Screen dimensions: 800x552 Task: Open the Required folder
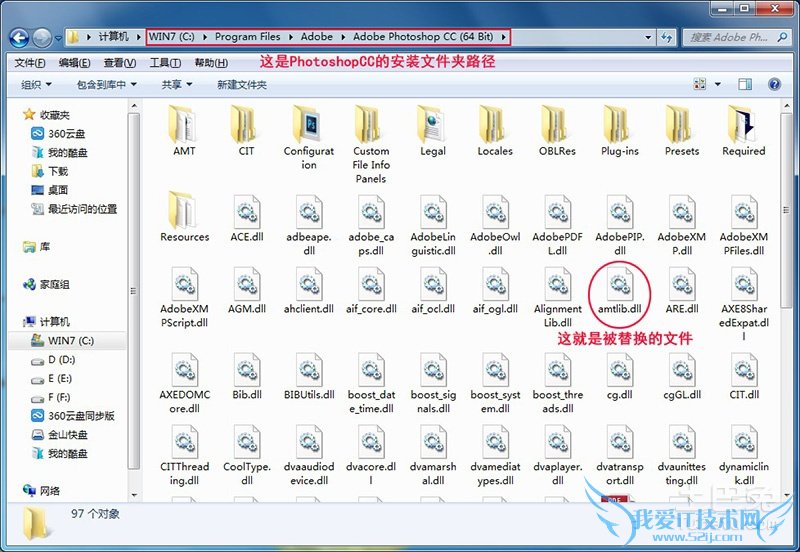click(x=744, y=131)
